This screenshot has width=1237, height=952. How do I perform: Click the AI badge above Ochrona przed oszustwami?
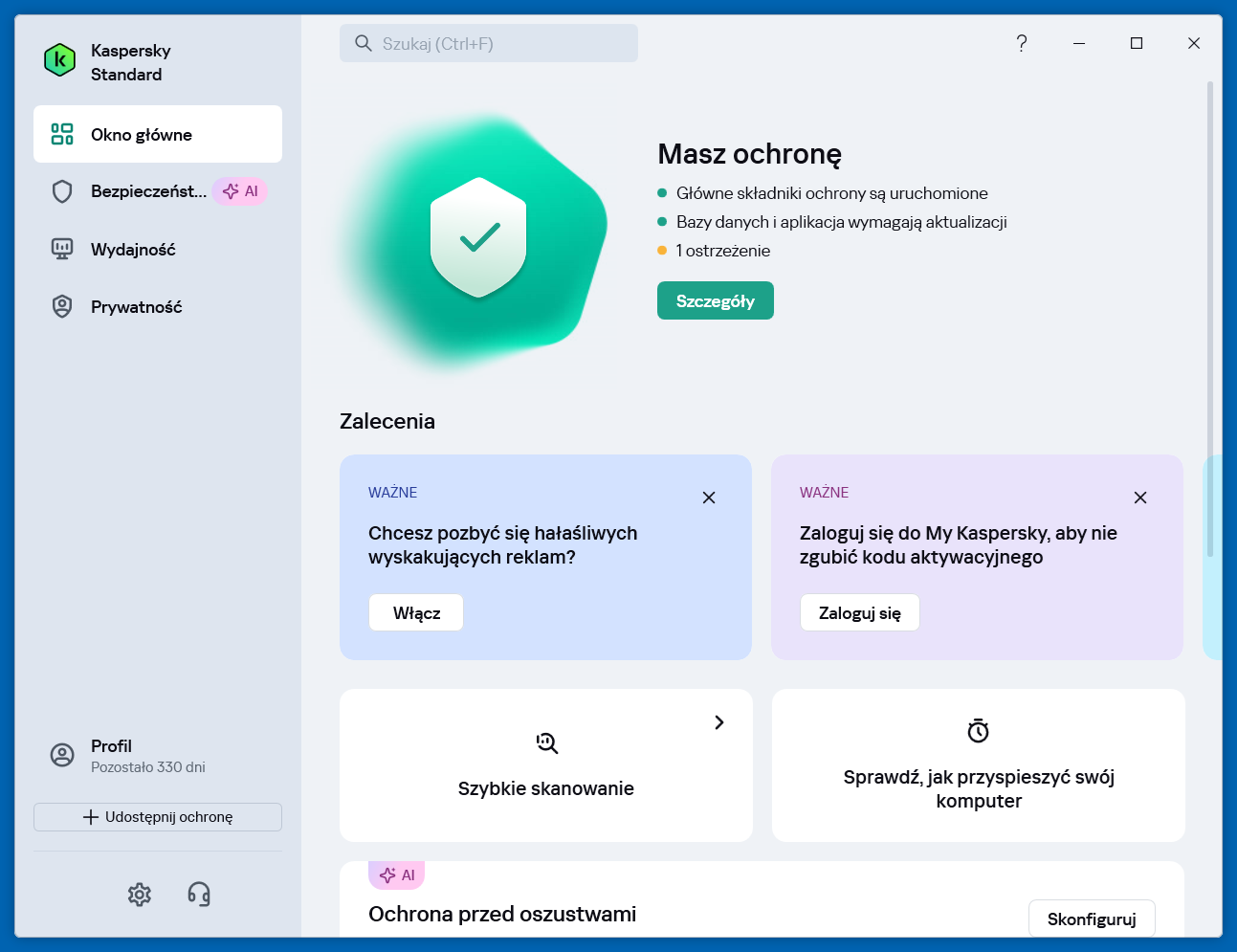pos(397,875)
